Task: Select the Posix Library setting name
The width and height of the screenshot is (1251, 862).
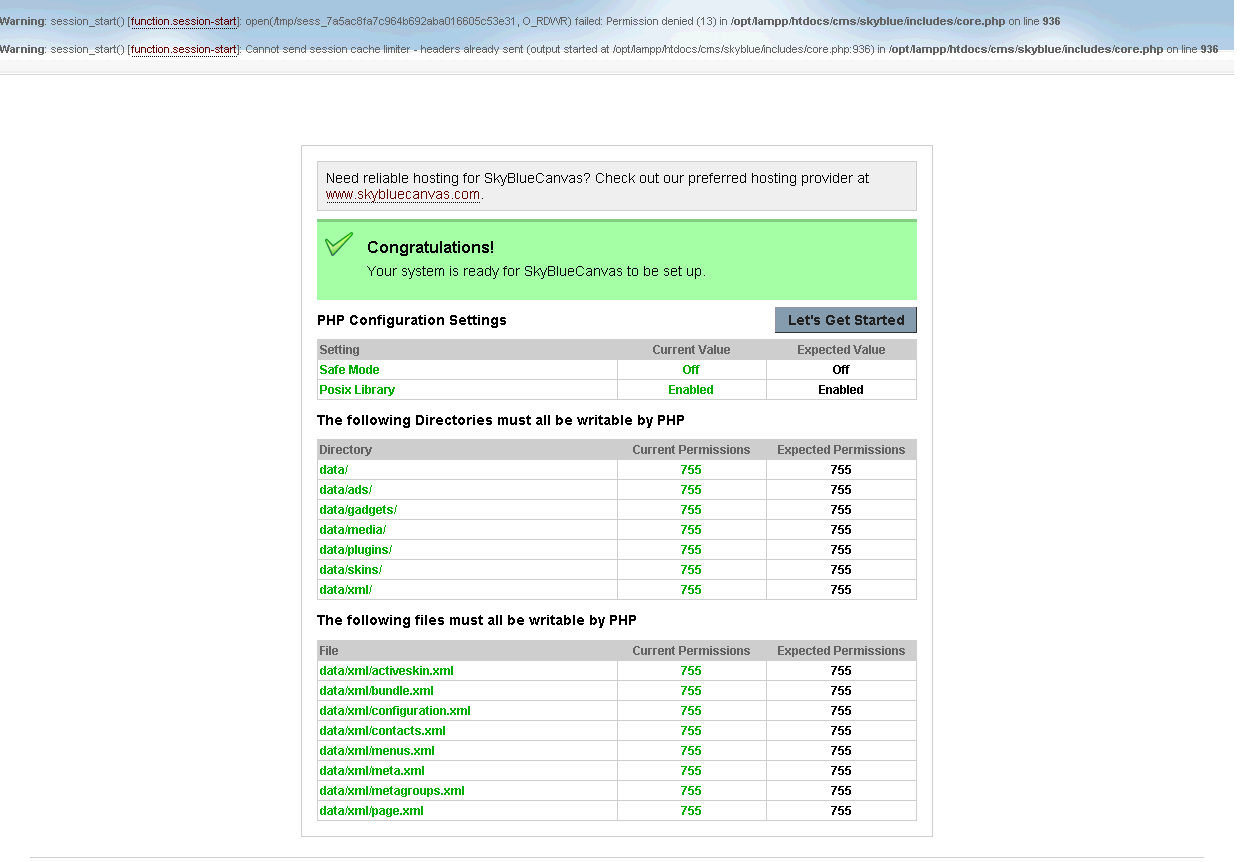Action: [357, 390]
